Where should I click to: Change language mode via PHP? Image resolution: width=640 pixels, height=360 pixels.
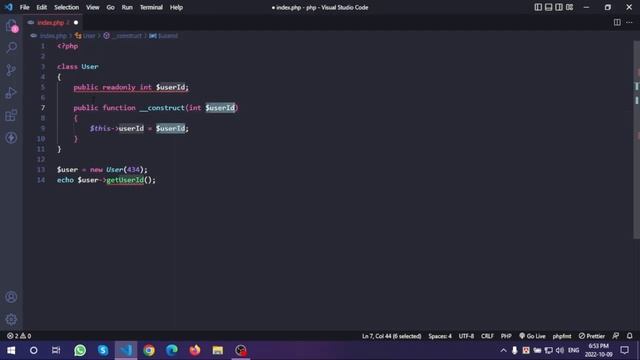[x=506, y=336]
